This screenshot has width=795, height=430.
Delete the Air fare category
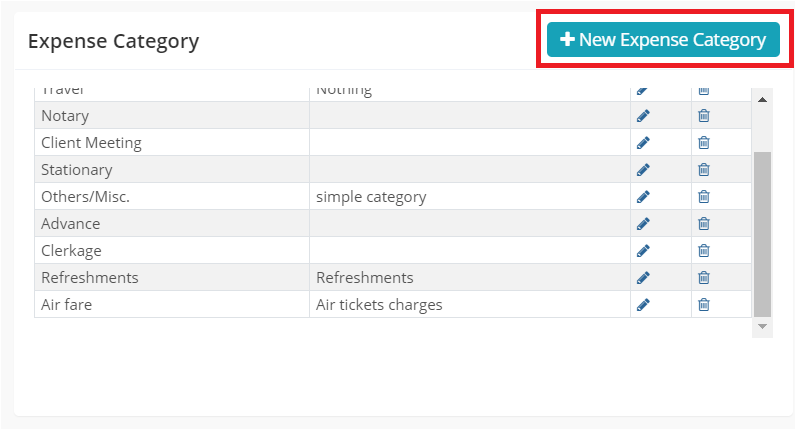pos(703,305)
